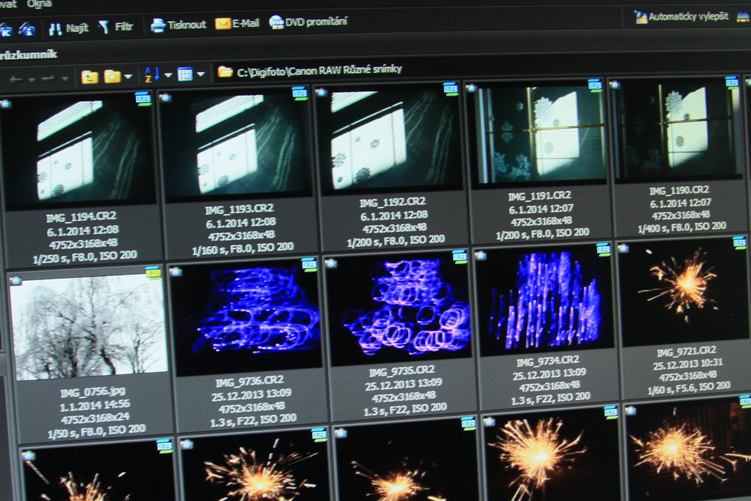The image size is (751, 501).
Task: Click the camera info icon on IMG_9735.CR2
Action: point(331,263)
